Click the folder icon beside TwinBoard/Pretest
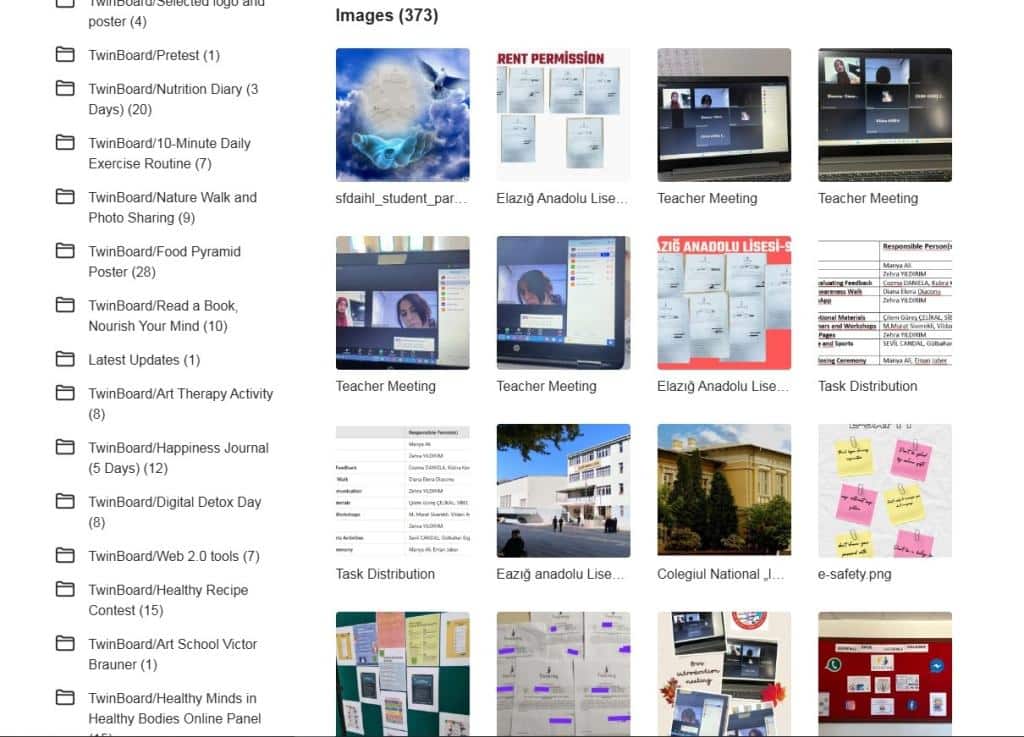The height and width of the screenshot is (737, 1024). pos(65,55)
